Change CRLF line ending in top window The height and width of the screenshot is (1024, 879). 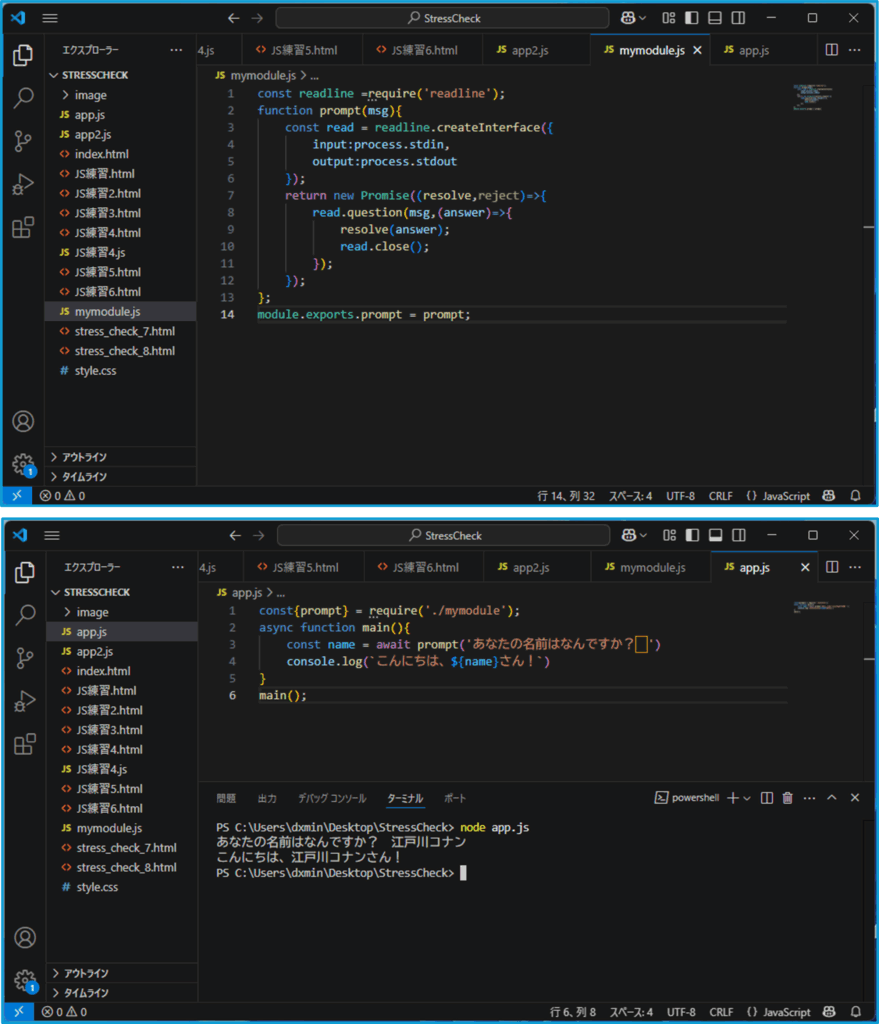[x=720, y=496]
